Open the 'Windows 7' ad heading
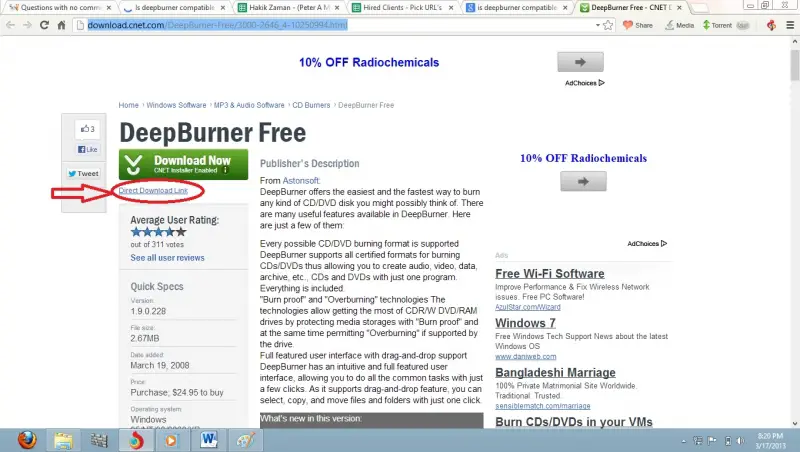 click(x=525, y=323)
